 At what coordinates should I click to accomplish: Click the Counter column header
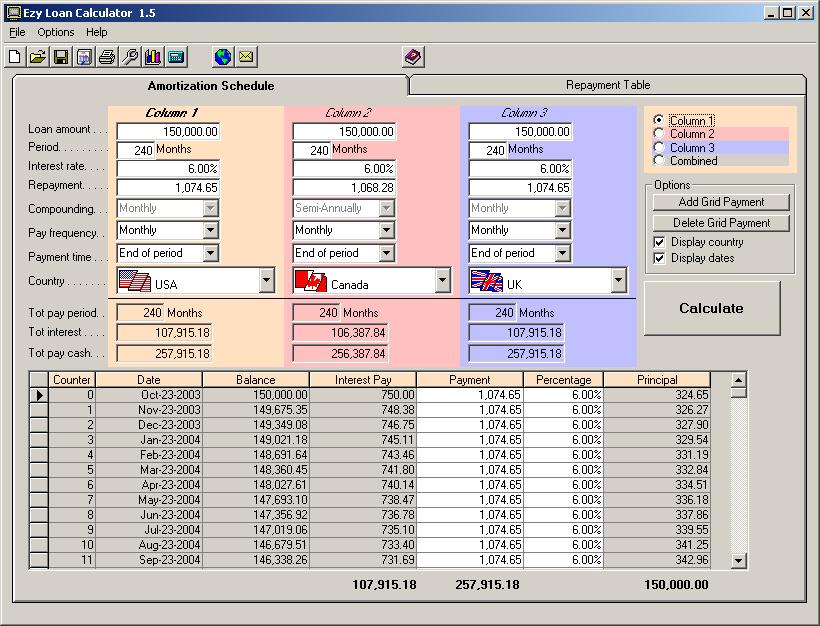click(x=72, y=380)
